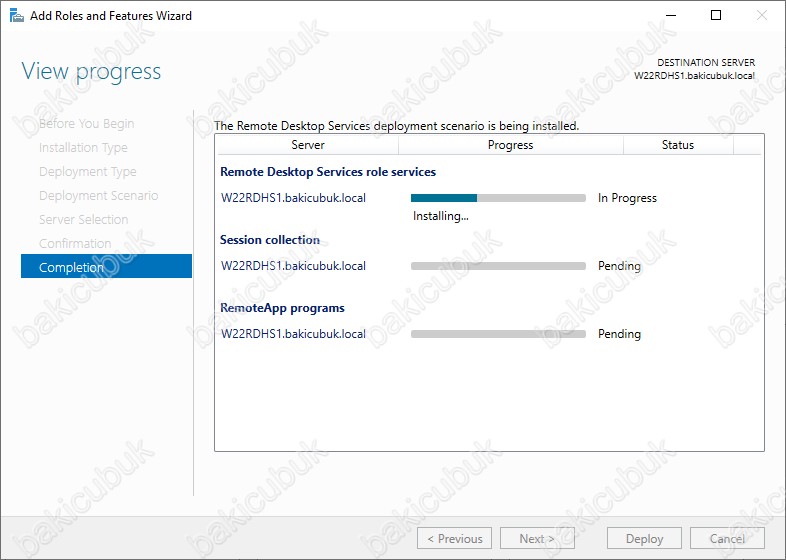This screenshot has height=560, width=786.
Task: Click the RemoteApp programs progress bar
Action: coord(498,334)
